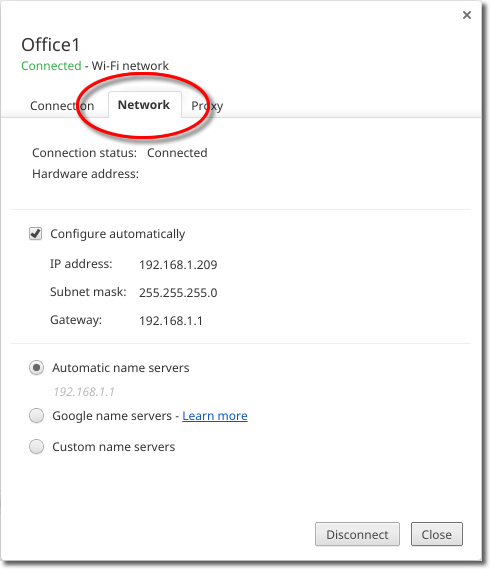The height and width of the screenshot is (569, 490).
Task: Select Custom name servers radio button
Action: [36, 447]
